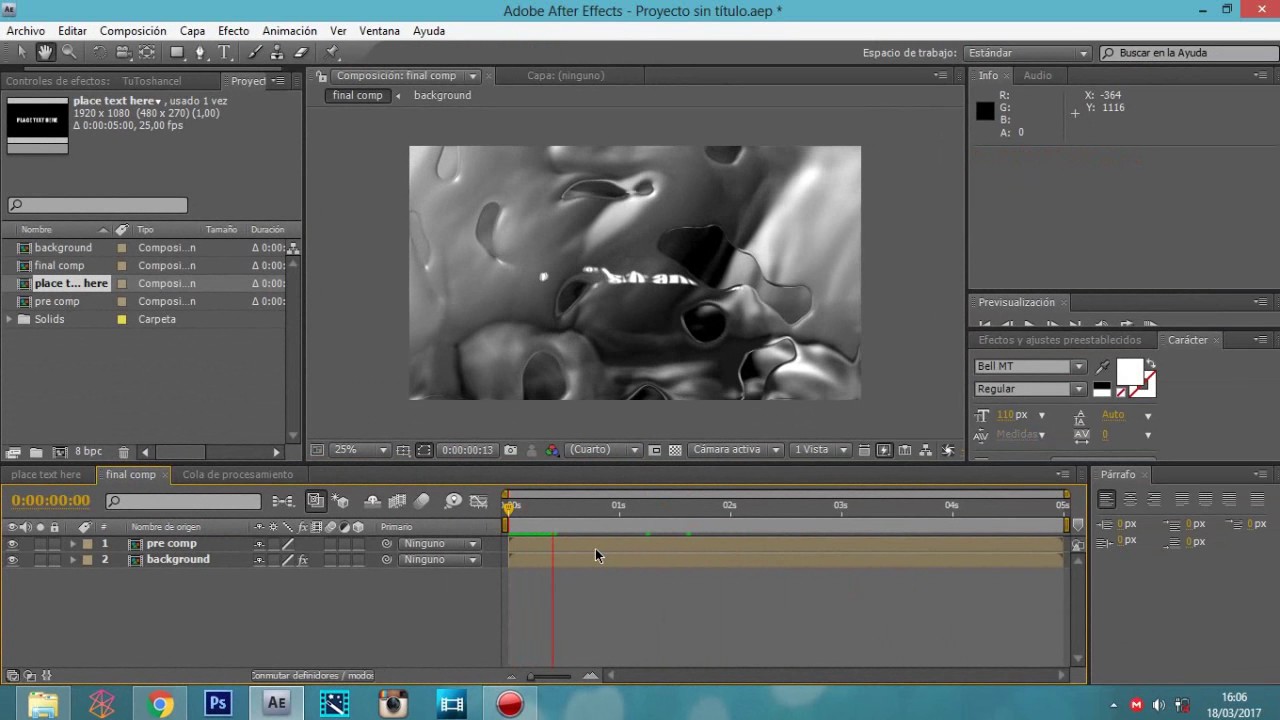1280x720 pixels.
Task: Click the white text fill color swatch
Action: pos(1129,371)
